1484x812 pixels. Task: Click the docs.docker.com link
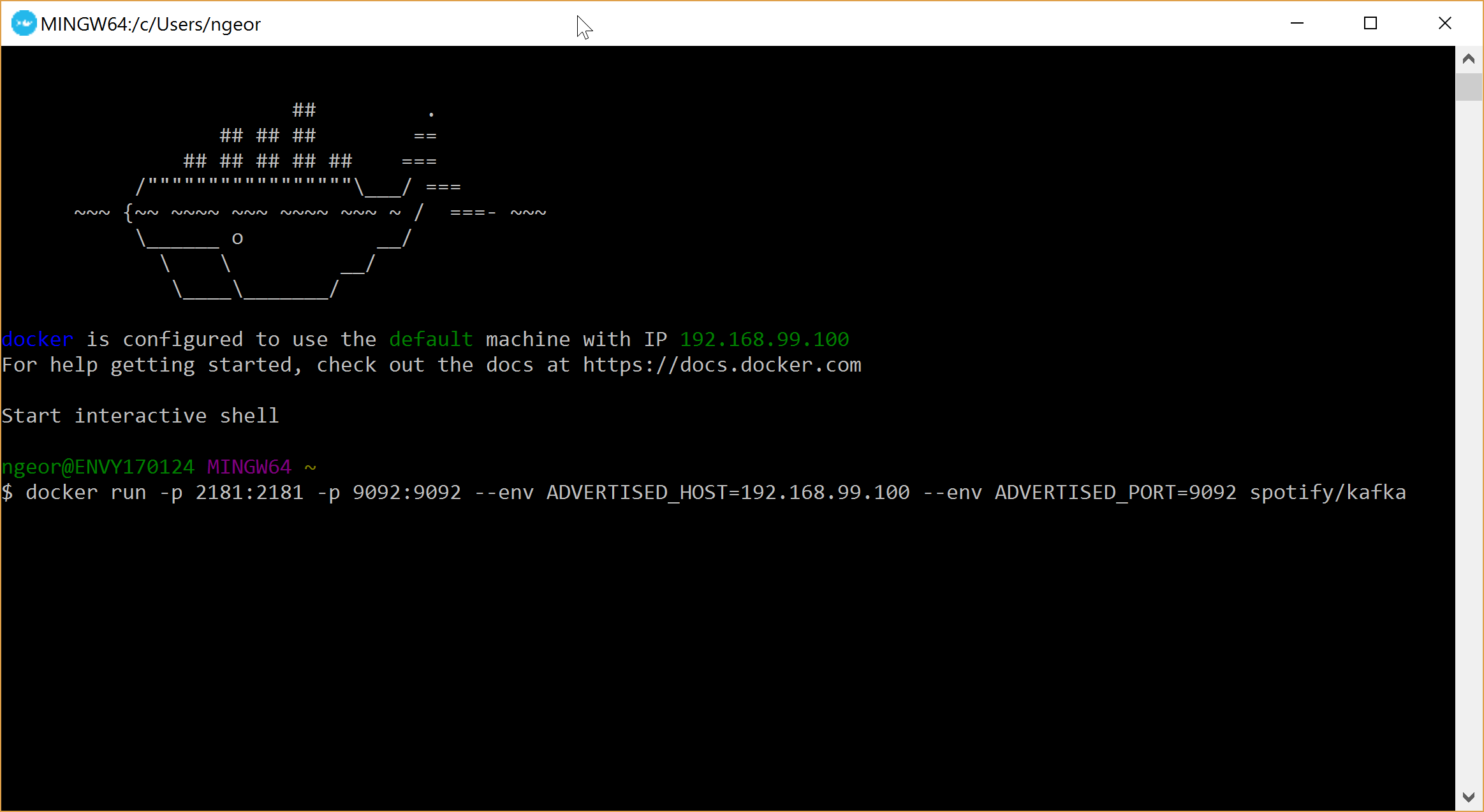point(721,365)
